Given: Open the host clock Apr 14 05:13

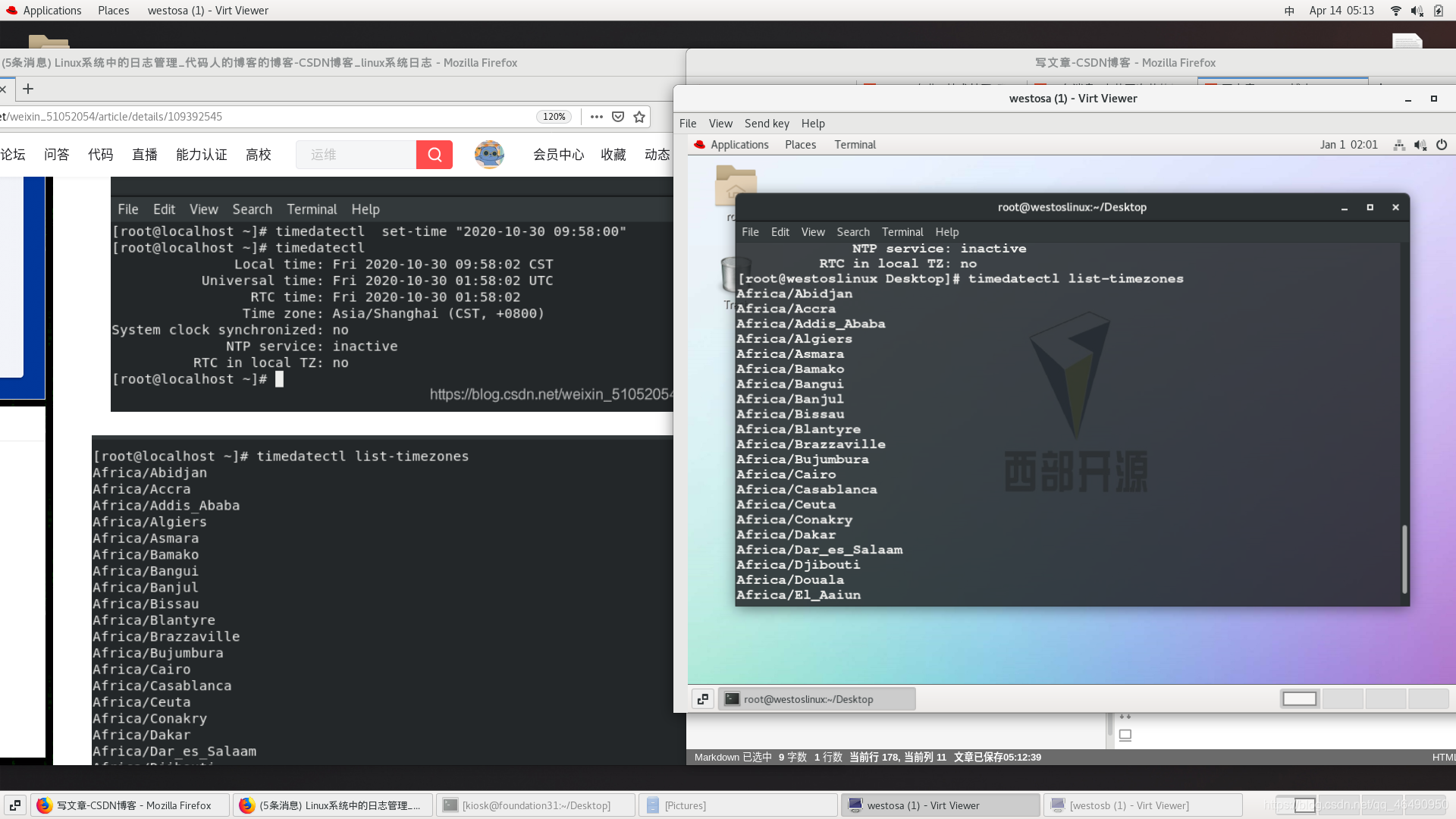Looking at the screenshot, I should [1341, 11].
